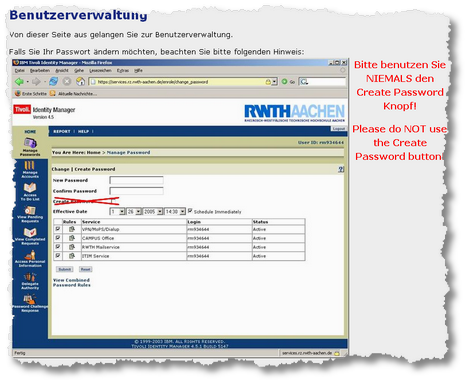
Task: View password rules icon for CAMPUS Office
Action: point(71,238)
